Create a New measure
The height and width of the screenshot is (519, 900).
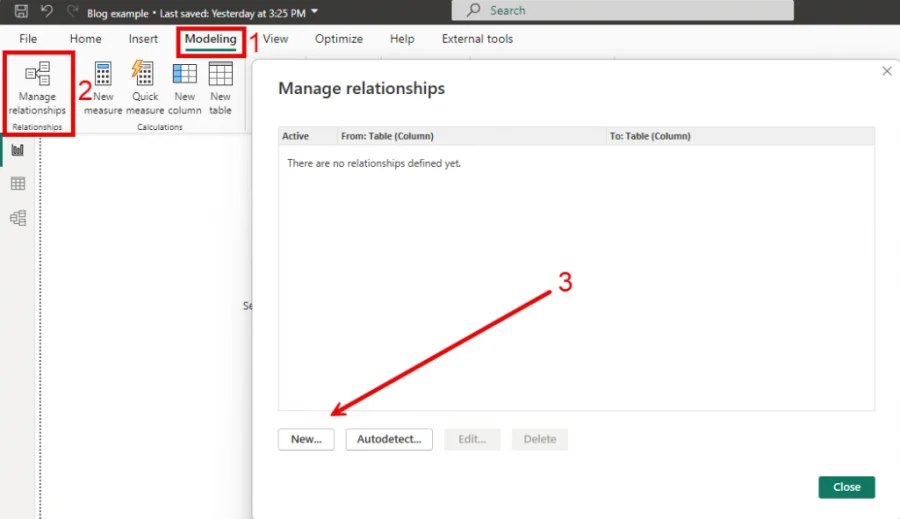pyautogui.click(x=103, y=88)
